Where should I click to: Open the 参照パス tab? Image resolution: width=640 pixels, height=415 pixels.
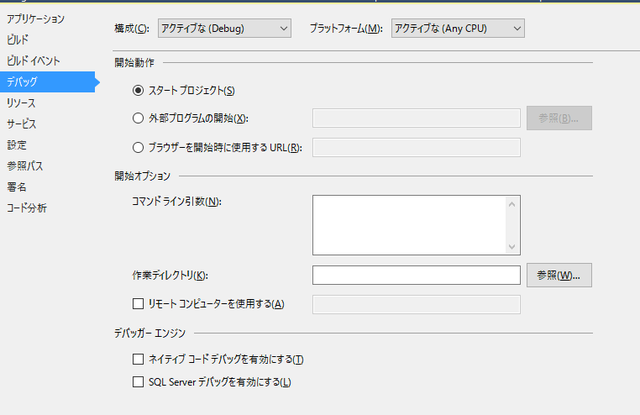coord(25,166)
